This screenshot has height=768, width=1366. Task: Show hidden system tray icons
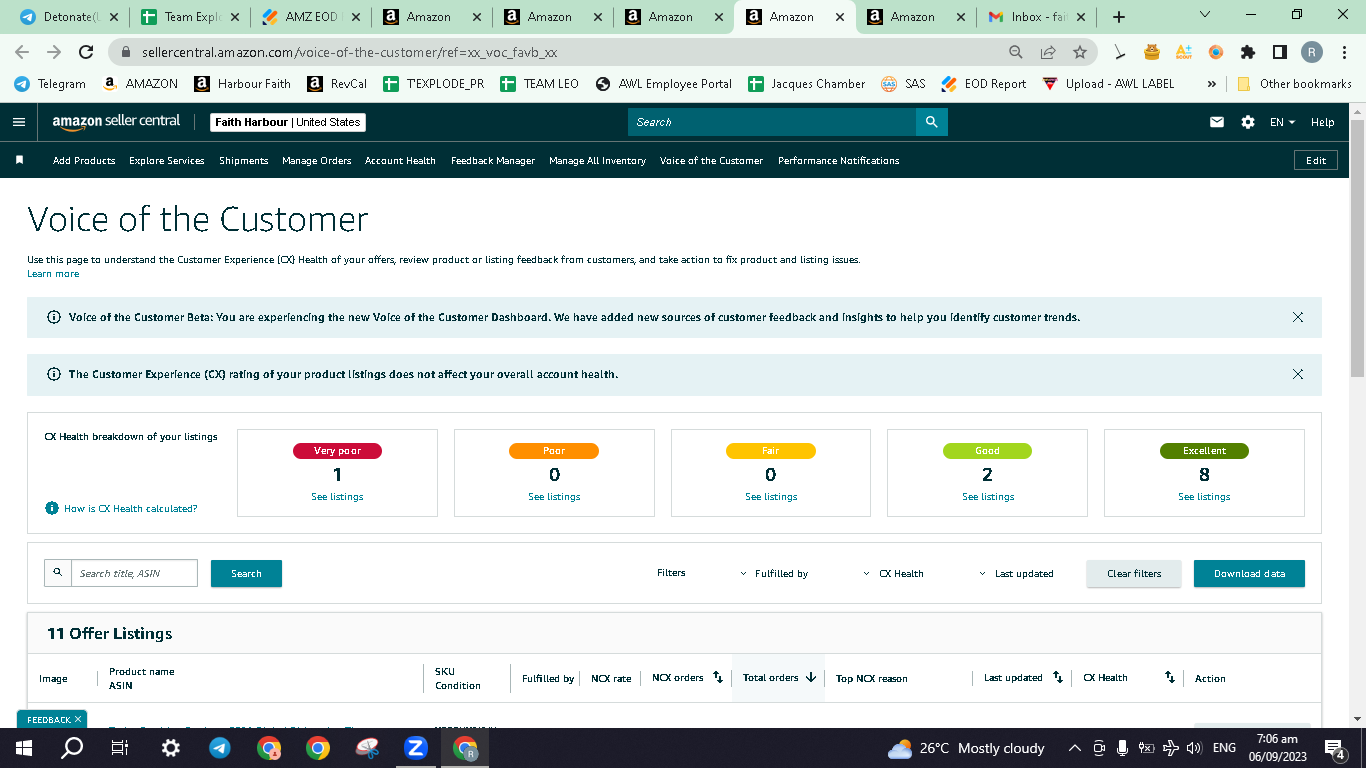[1075, 748]
